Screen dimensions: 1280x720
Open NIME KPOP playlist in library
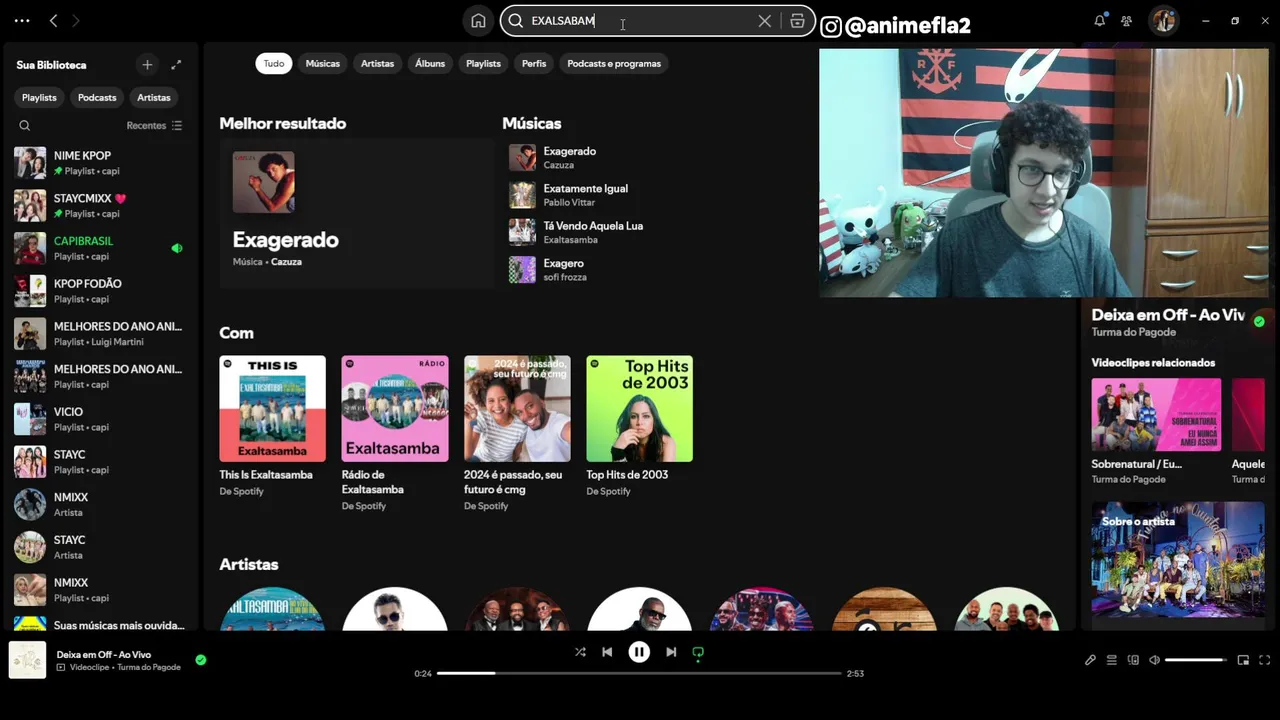click(100, 163)
